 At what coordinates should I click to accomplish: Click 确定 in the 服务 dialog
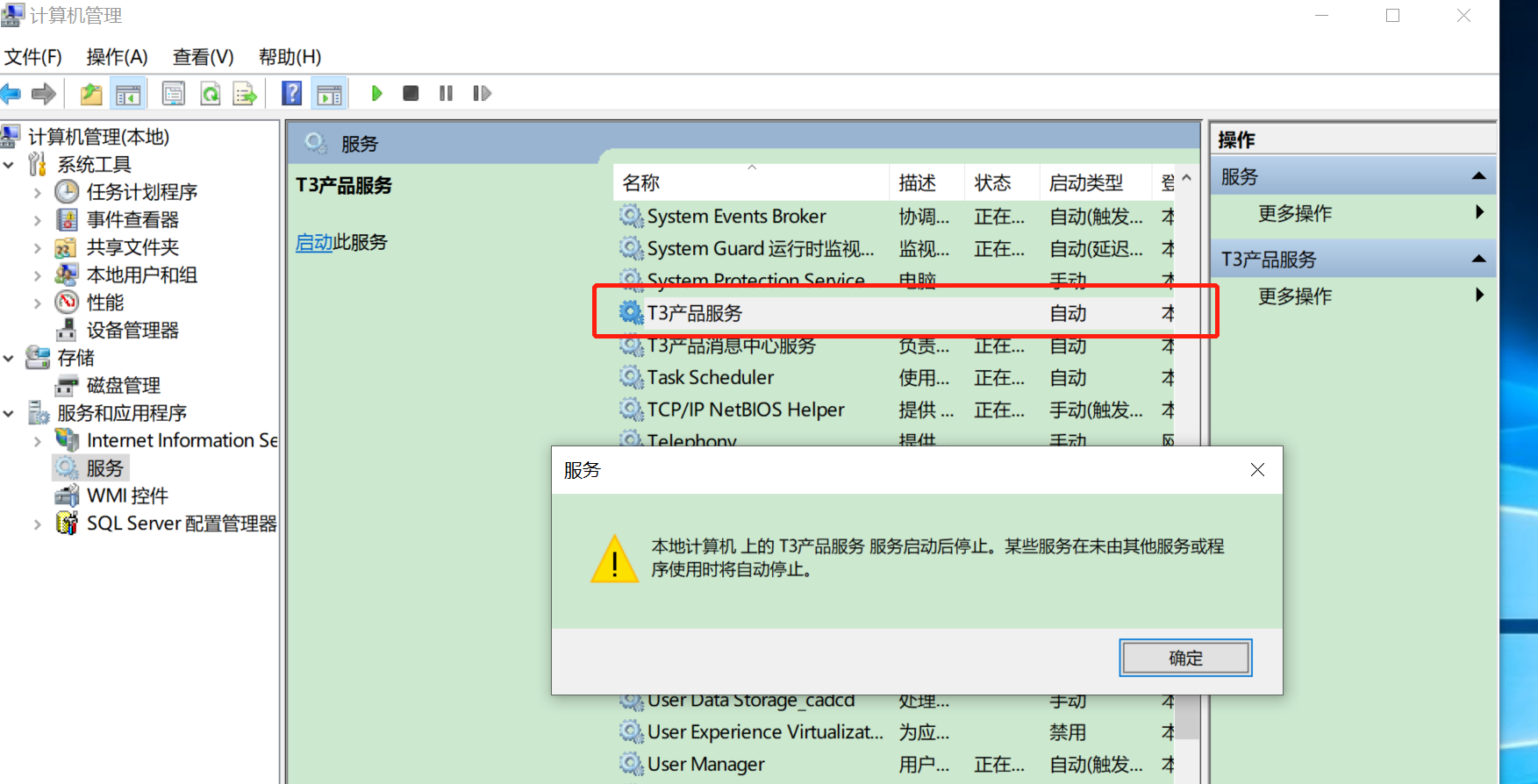(1185, 658)
